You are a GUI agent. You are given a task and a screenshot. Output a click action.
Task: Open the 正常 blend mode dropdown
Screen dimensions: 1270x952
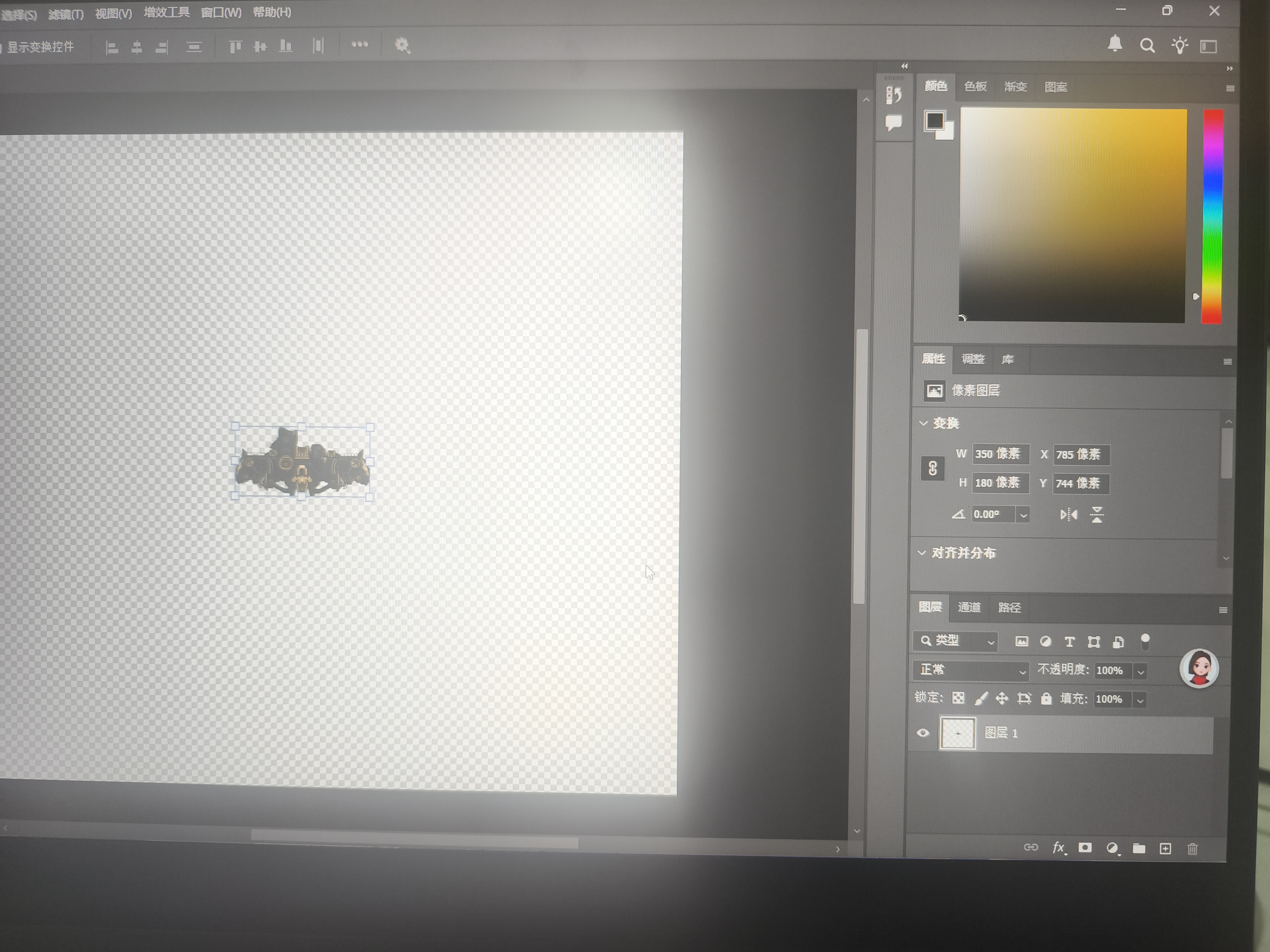click(x=971, y=670)
